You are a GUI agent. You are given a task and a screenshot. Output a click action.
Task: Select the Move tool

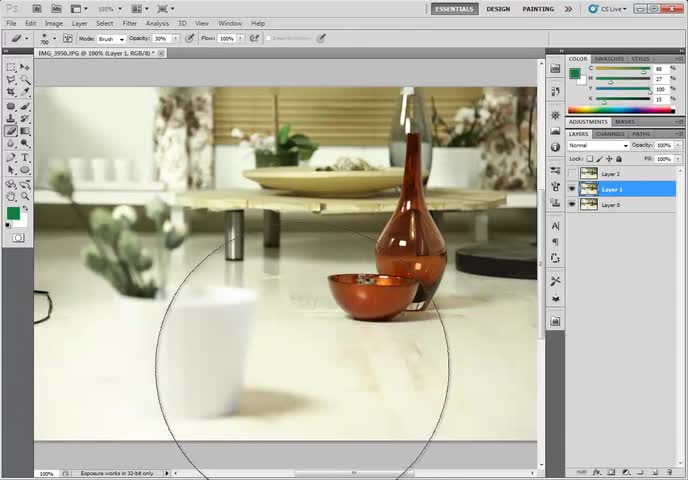(25, 67)
